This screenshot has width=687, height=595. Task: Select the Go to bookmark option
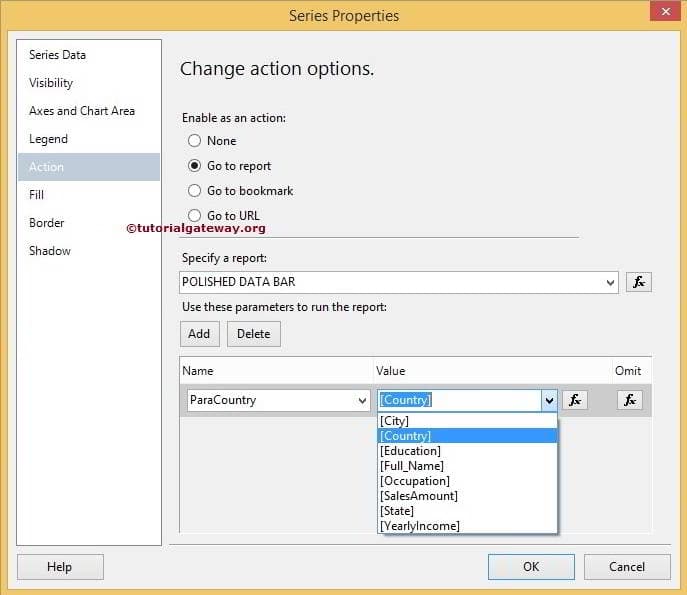195,191
